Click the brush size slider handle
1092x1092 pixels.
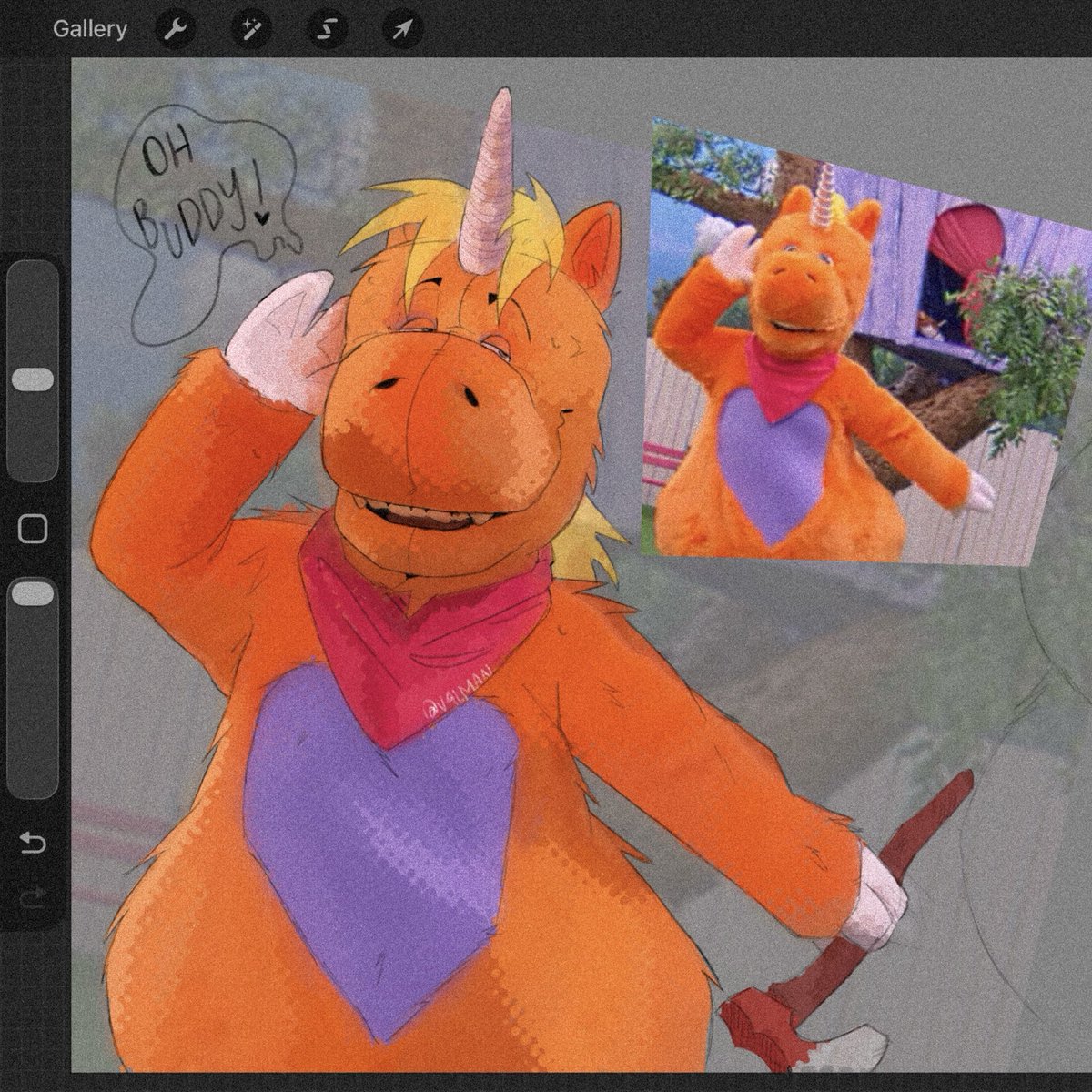pos(35,379)
